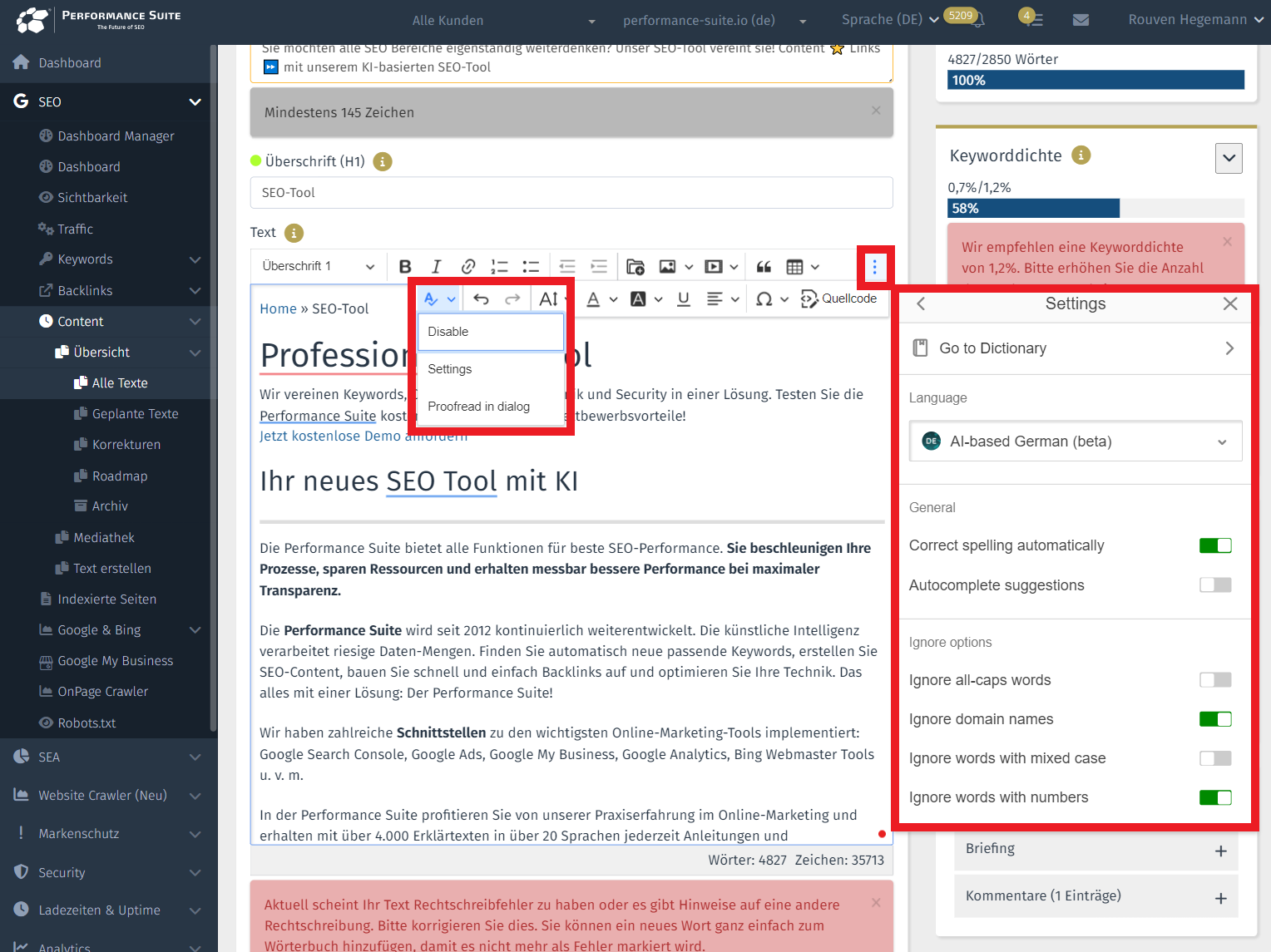The width and height of the screenshot is (1271, 952).
Task: Click the word count 100% progress bar
Action: click(x=1095, y=80)
